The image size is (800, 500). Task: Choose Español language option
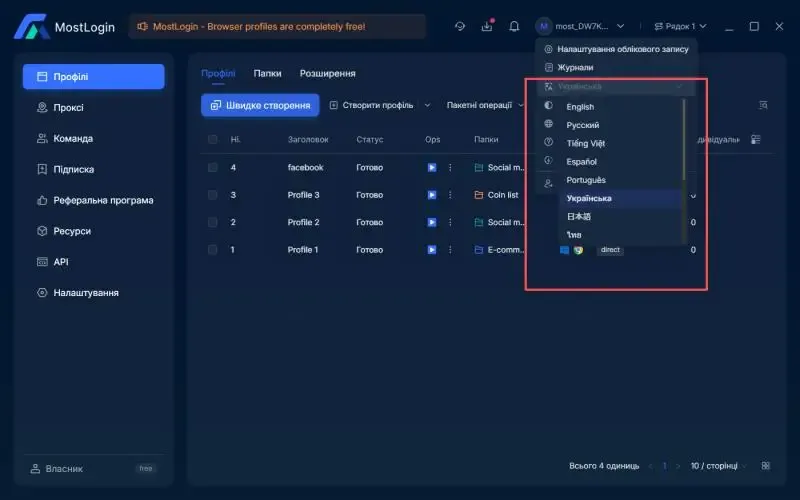[x=582, y=162]
